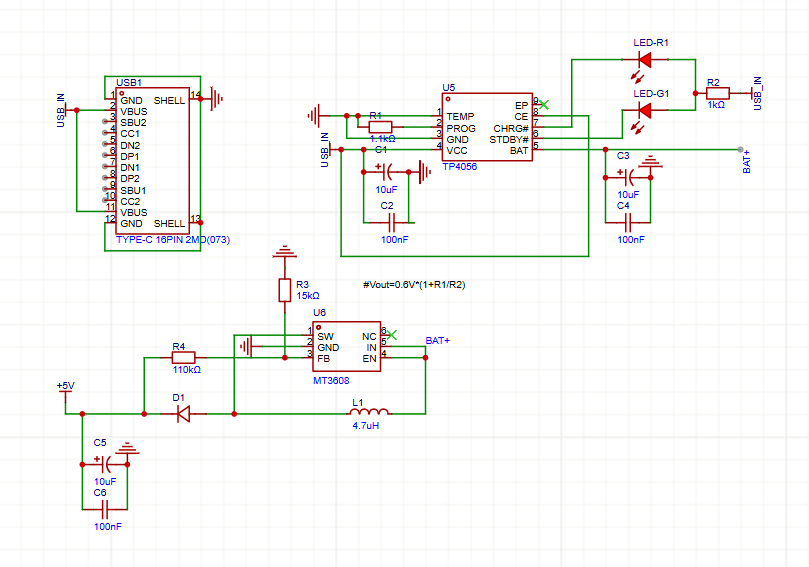Click the C3 10uF capacitor symbol
This screenshot has height=567, width=809.
coord(627,177)
